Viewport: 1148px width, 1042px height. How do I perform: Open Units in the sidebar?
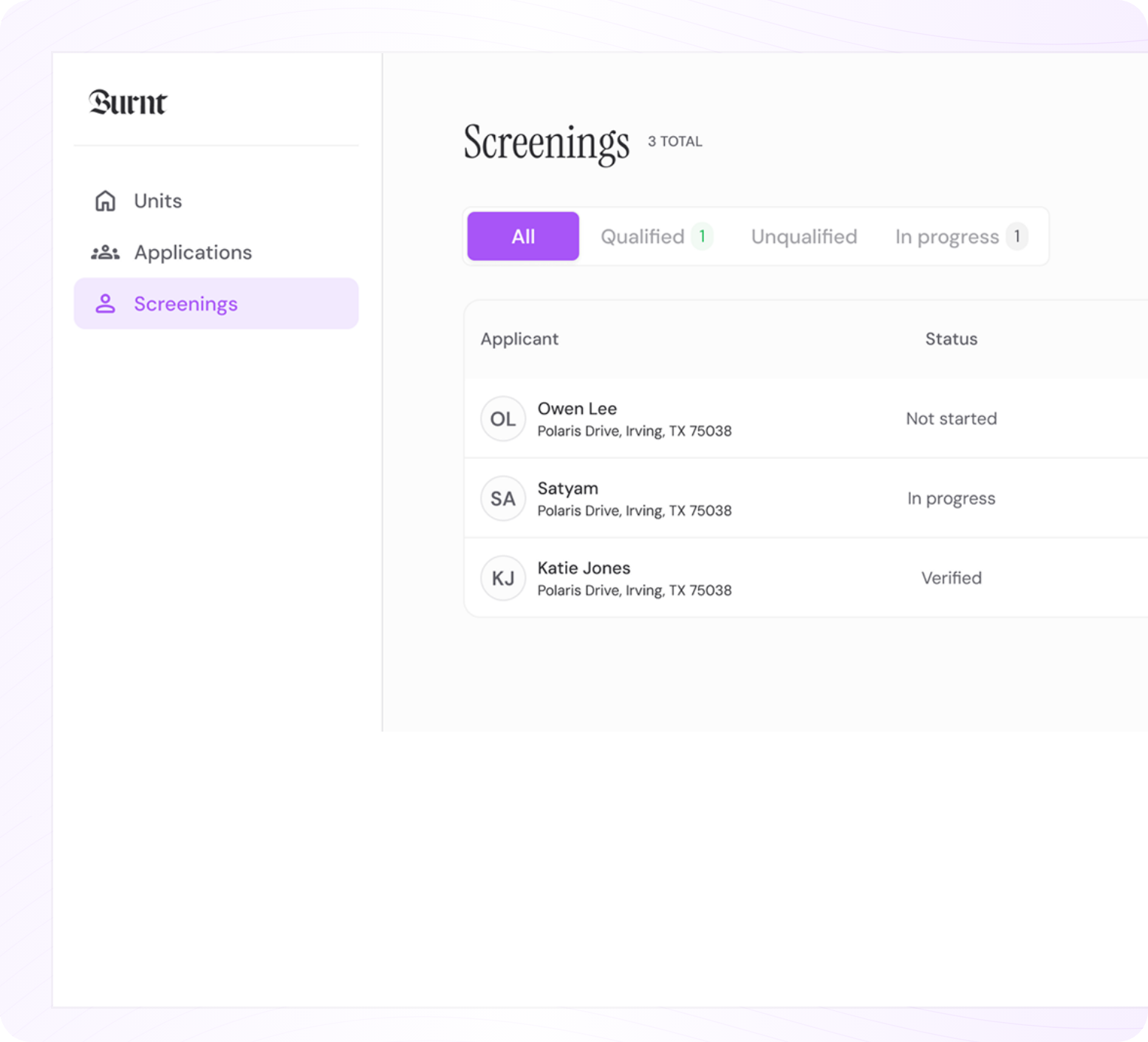(x=216, y=201)
